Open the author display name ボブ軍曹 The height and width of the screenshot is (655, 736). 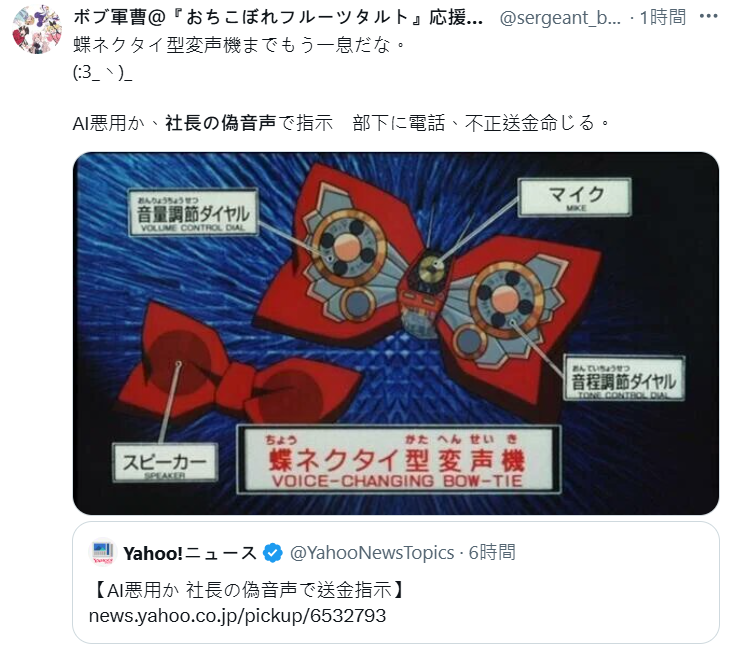[x=278, y=17]
